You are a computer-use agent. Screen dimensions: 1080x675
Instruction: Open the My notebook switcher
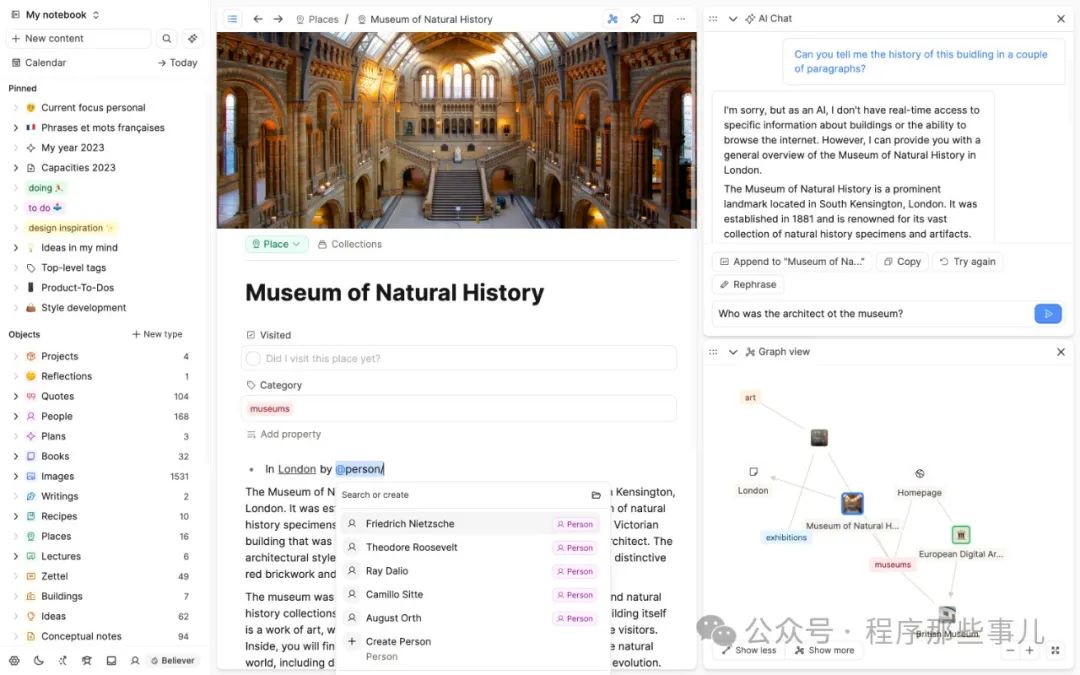coord(56,14)
